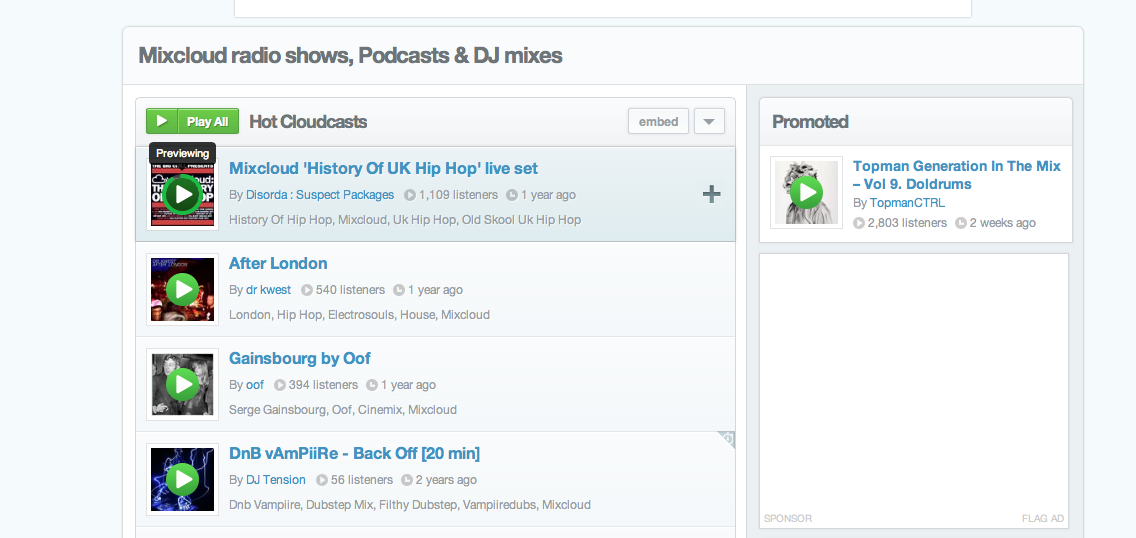Viewport: 1136px width, 538px height.
Task: Open Topman Generation In The Mix title link
Action: click(956, 175)
